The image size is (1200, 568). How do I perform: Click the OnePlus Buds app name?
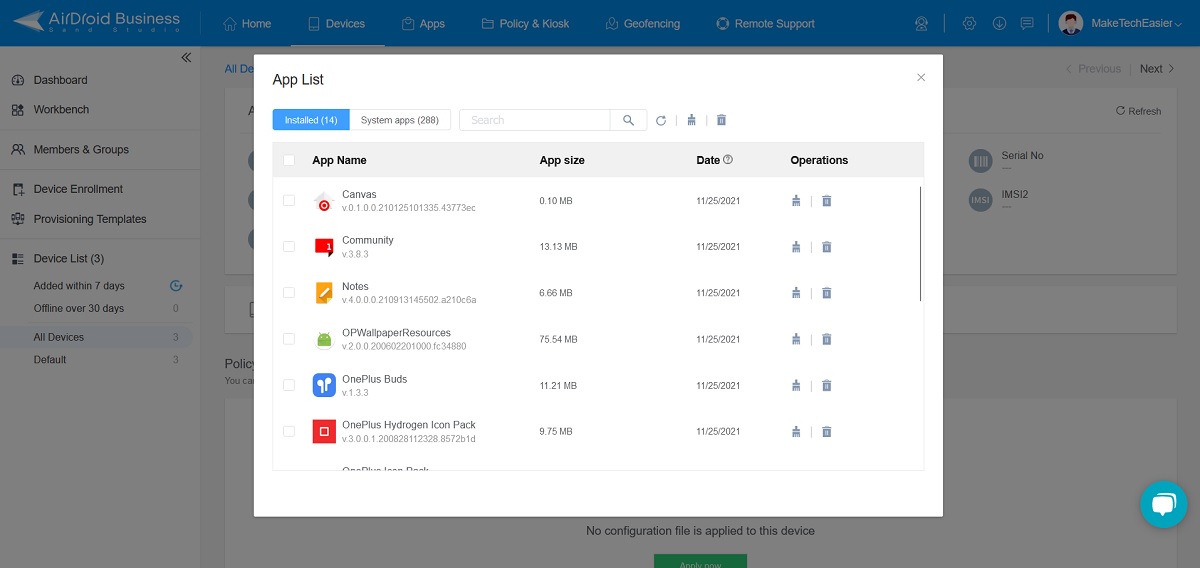point(375,379)
